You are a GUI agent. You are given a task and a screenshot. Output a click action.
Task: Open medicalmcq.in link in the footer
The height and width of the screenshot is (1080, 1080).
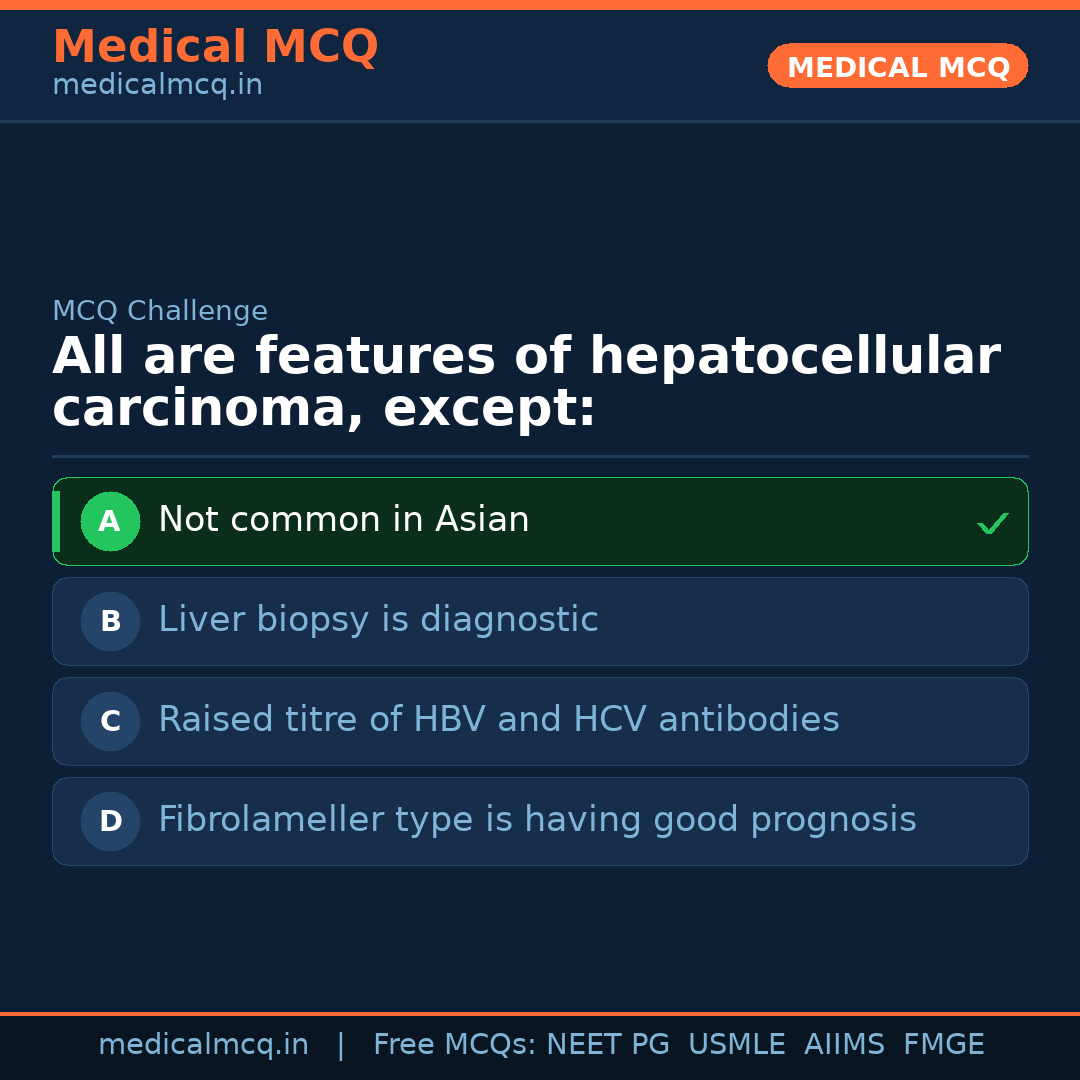coord(203,1045)
